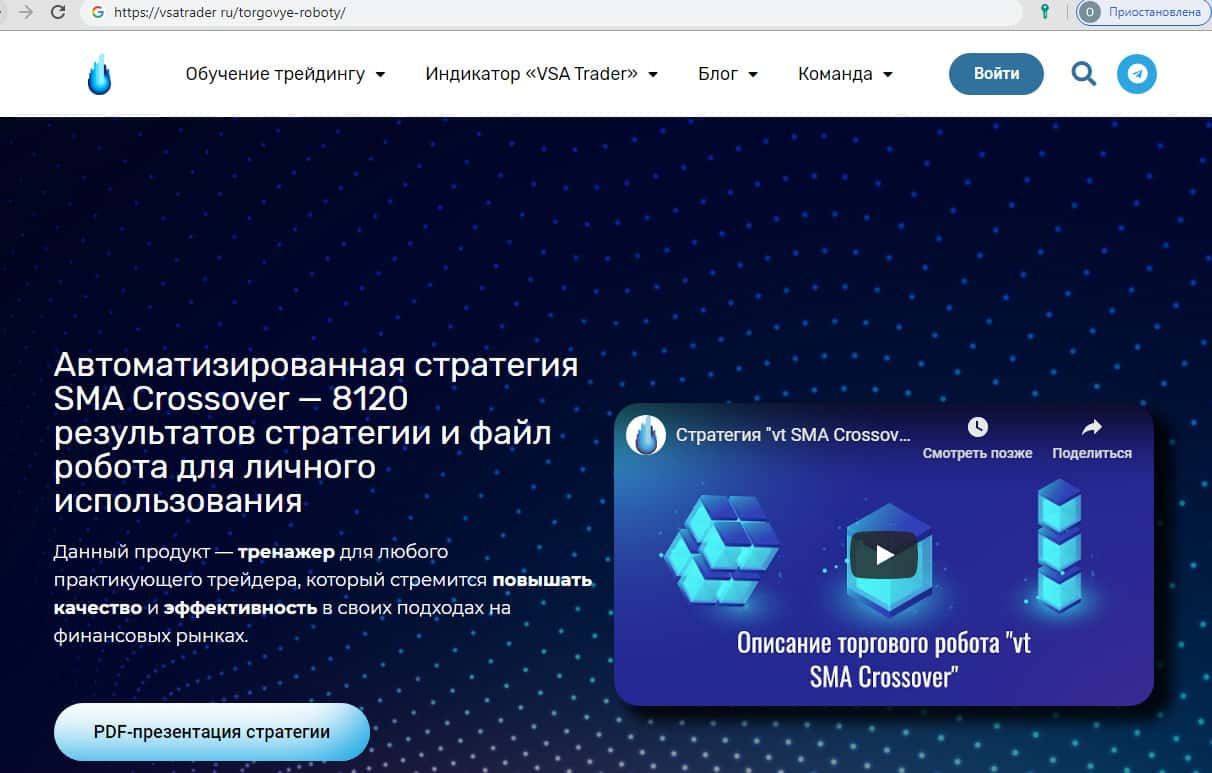Play the YouTube video
This screenshot has height=773, width=1212.
(884, 555)
